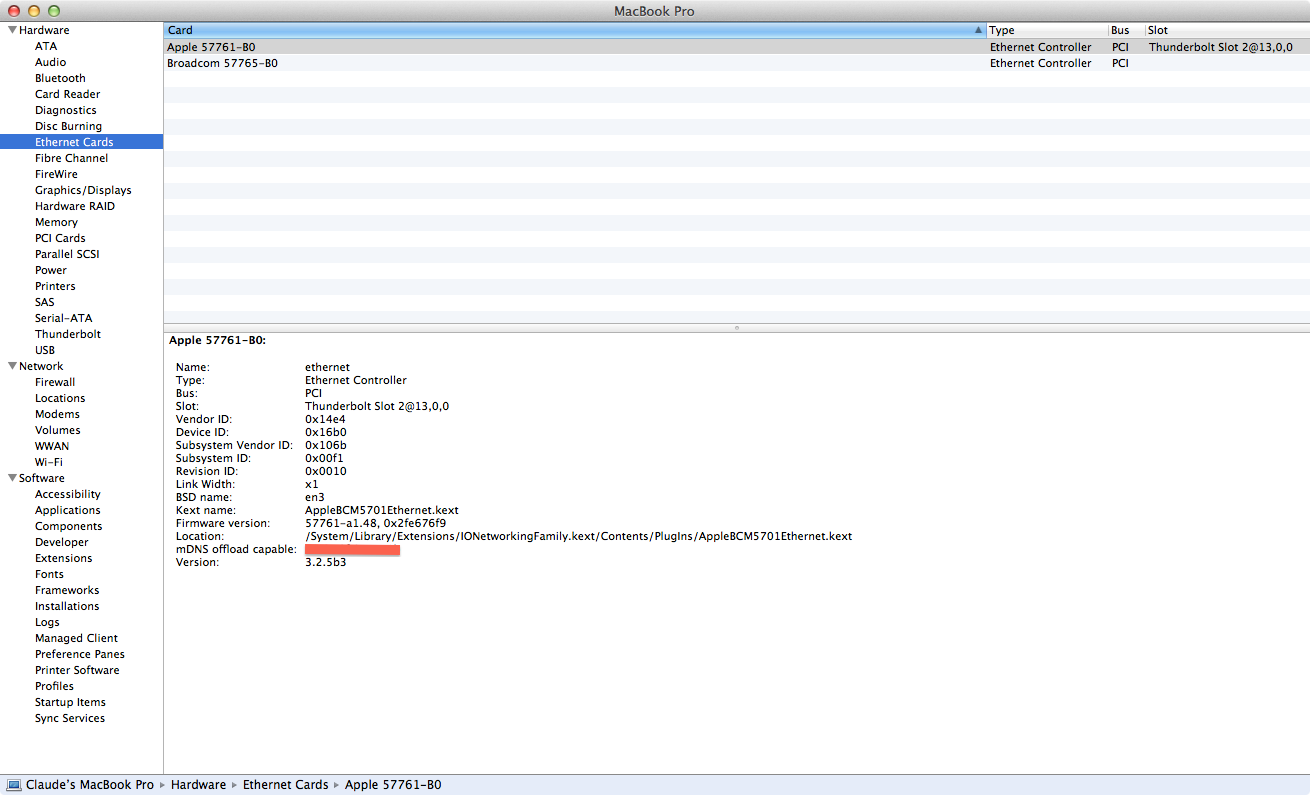Open Parallel SCSI entry

[x=67, y=254]
